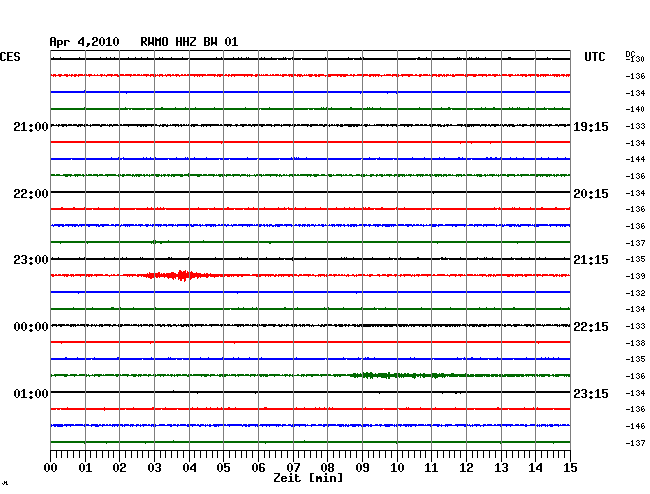
Task: Click the red seismic burst after 23:00
Action: tap(182, 275)
